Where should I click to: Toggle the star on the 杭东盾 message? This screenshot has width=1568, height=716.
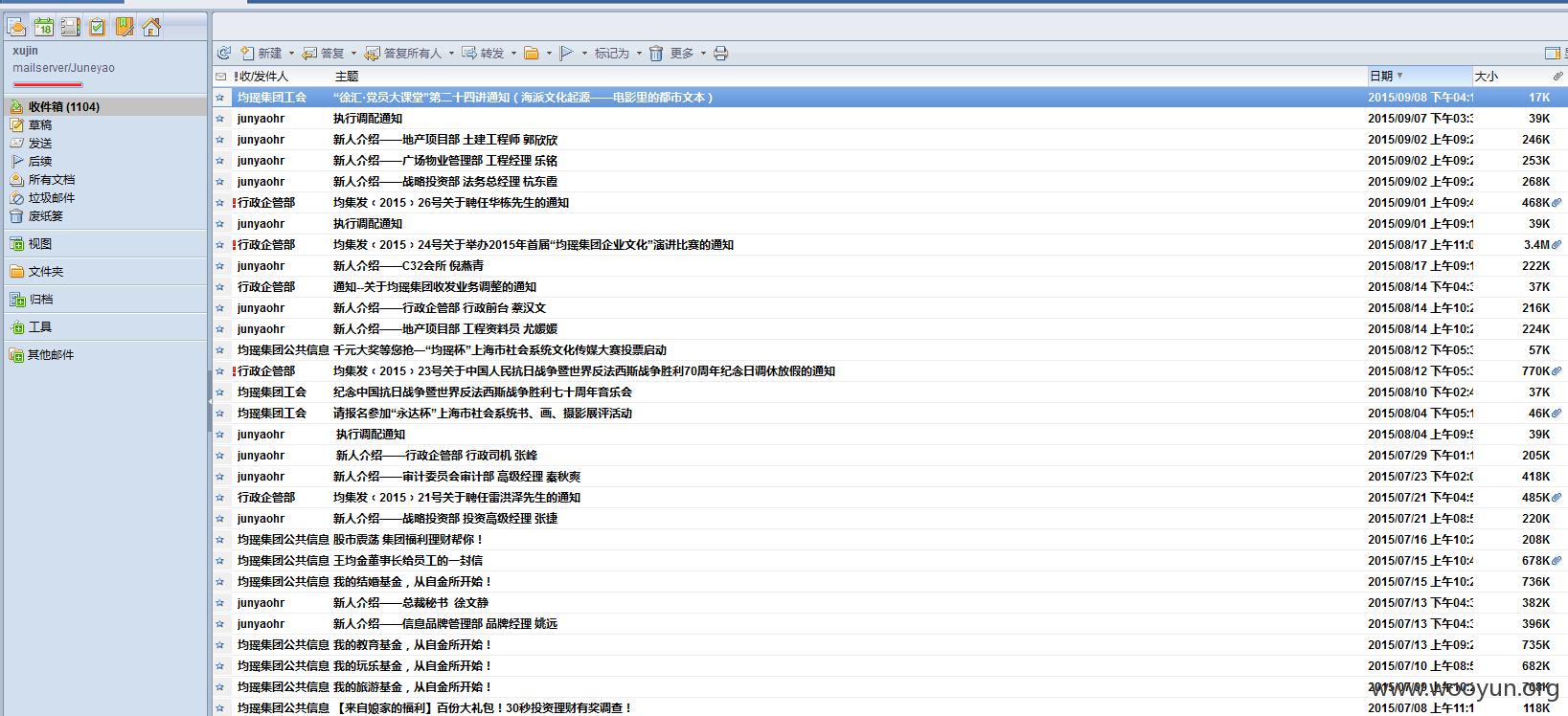tap(219, 182)
